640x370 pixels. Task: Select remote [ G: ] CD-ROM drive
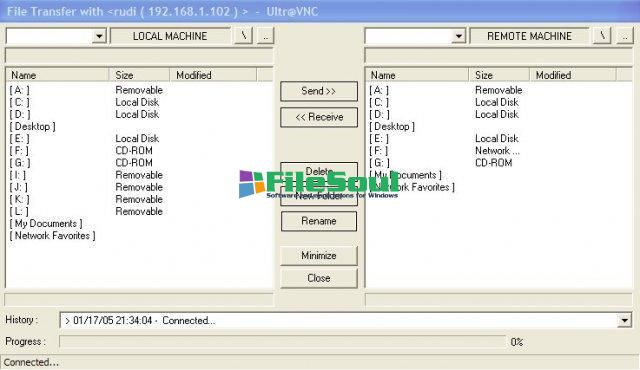(x=379, y=163)
